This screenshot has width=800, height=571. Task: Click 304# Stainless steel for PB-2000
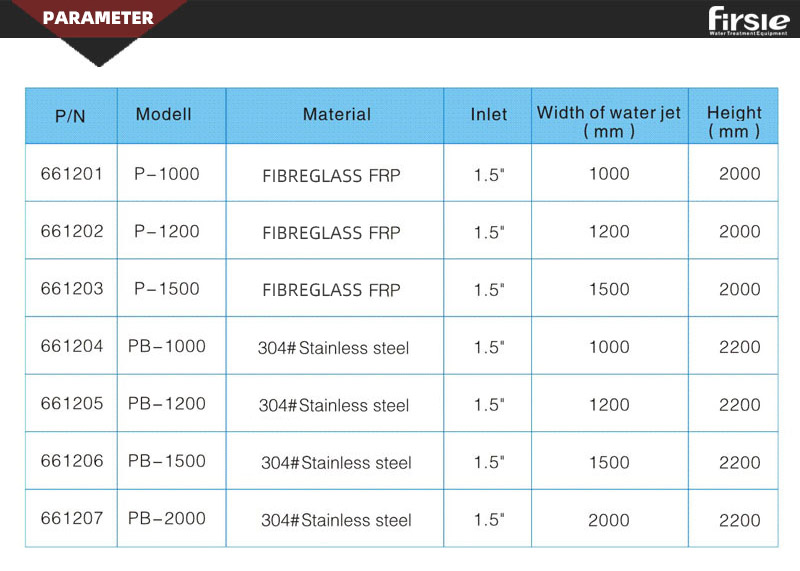336,520
